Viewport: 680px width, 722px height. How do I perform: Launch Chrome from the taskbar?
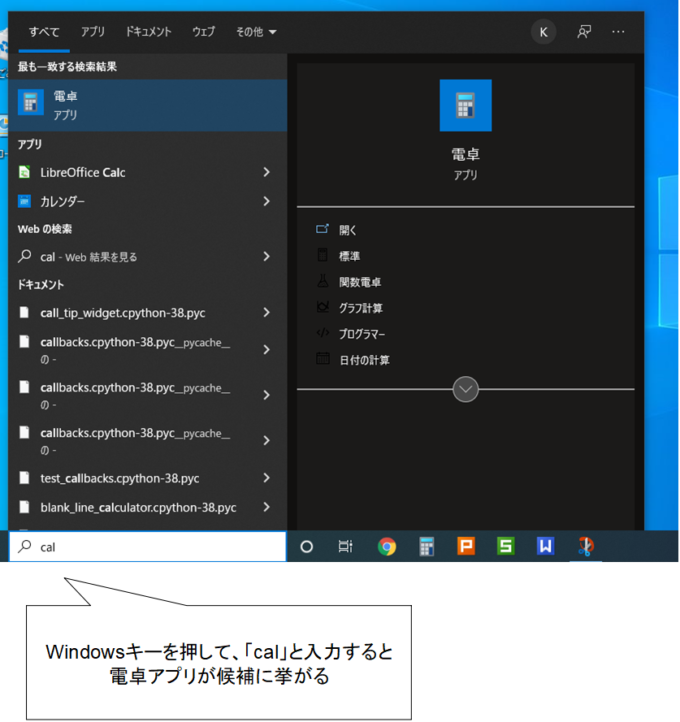387,547
